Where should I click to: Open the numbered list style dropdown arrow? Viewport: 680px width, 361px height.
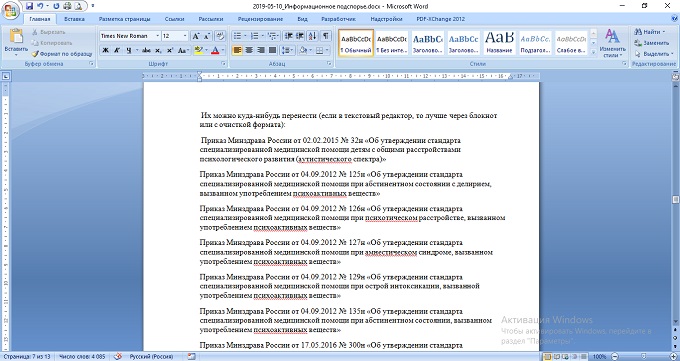point(262,36)
